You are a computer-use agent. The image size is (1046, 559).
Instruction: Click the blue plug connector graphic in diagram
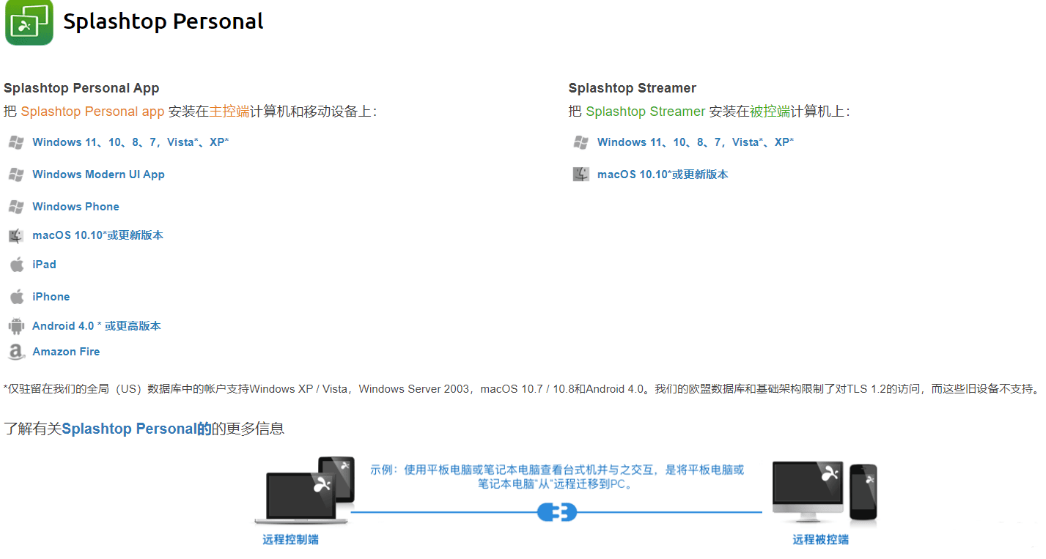click(x=557, y=513)
